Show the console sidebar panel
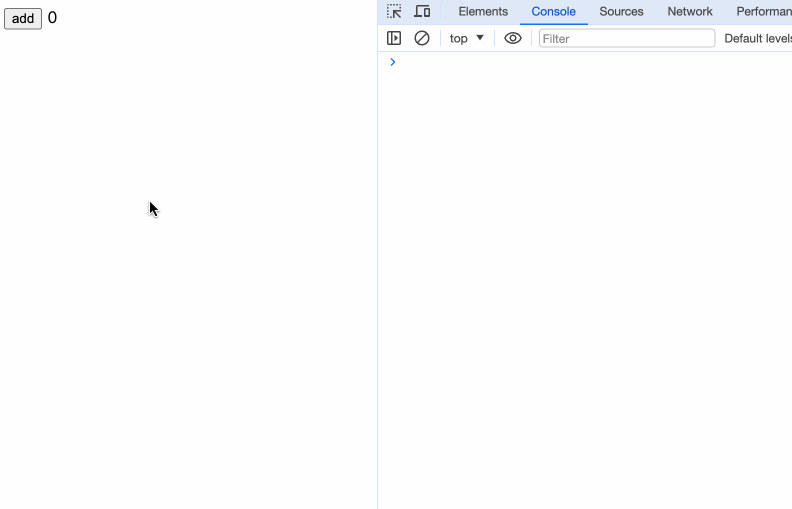 (394, 38)
